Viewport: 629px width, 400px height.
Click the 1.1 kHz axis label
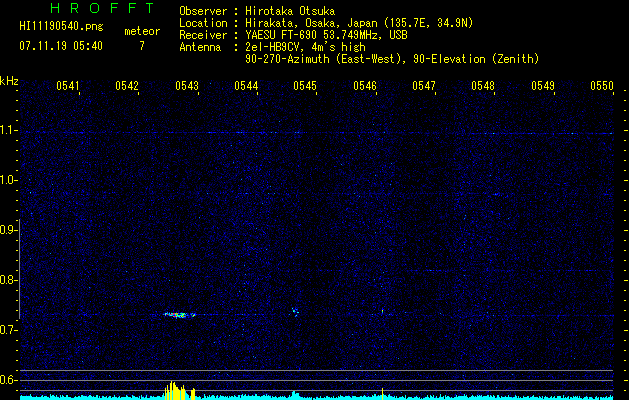pyautogui.click(x=8, y=130)
